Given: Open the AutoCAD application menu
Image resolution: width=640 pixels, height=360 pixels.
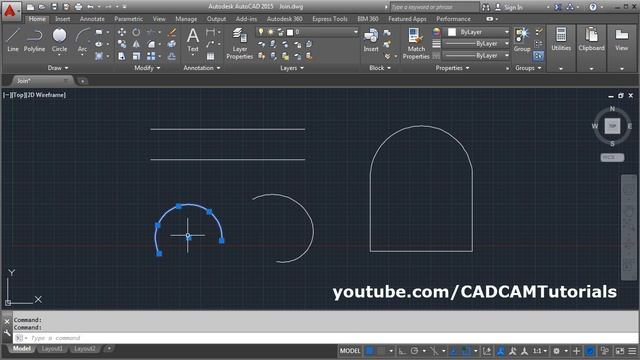Looking at the screenshot, I should pyautogui.click(x=11, y=11).
